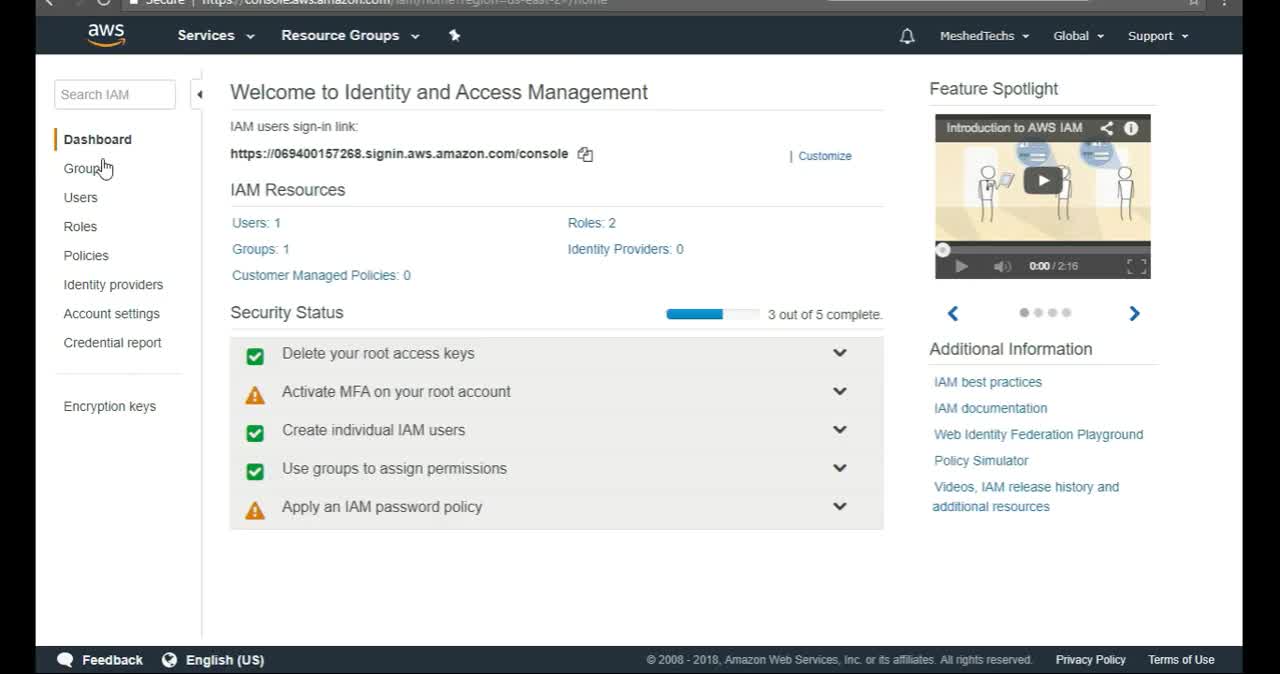
Task: Click the pin icon in navigation bar
Action: (454, 35)
